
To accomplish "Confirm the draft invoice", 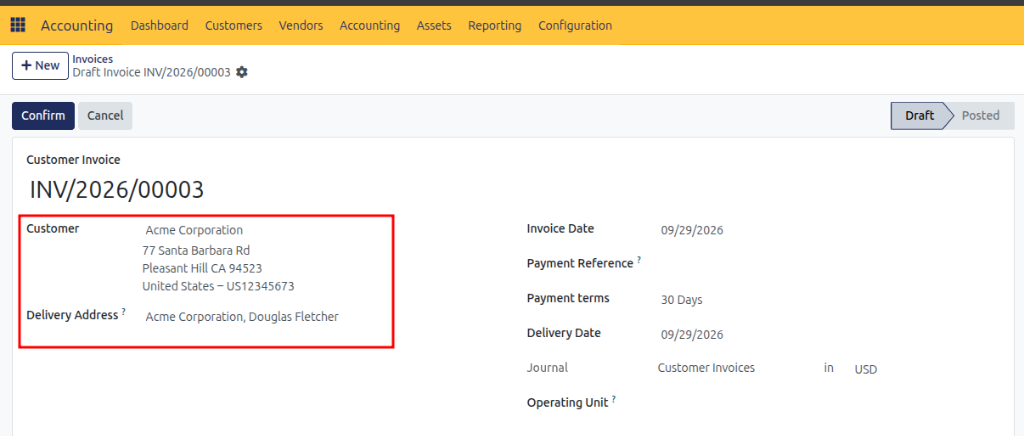I will [x=43, y=116].
